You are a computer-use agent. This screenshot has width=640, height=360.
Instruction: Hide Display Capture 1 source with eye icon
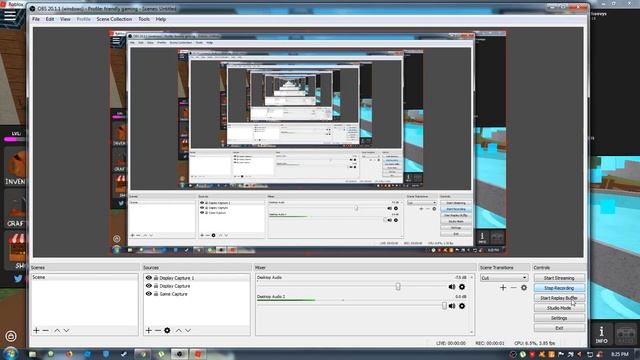(x=149, y=278)
